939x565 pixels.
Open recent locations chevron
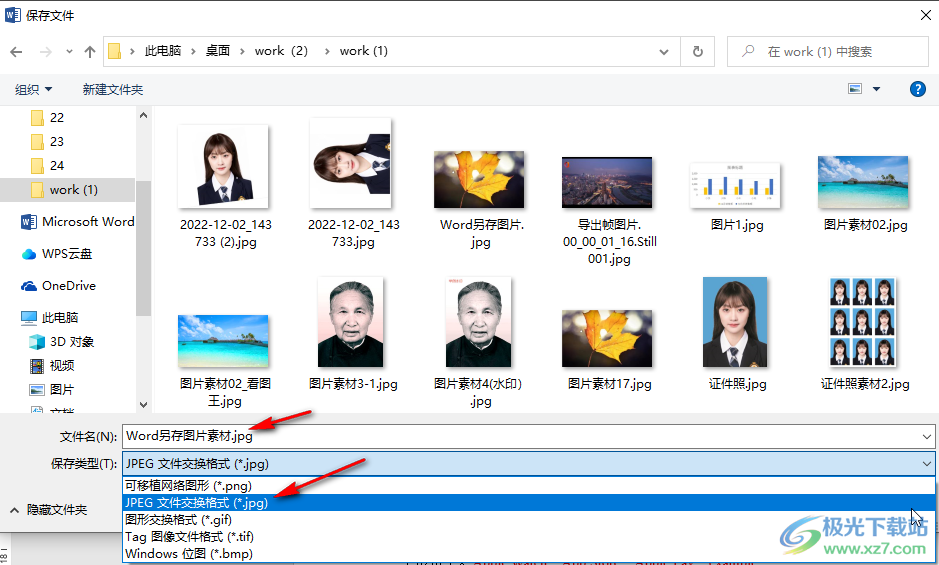click(69, 52)
